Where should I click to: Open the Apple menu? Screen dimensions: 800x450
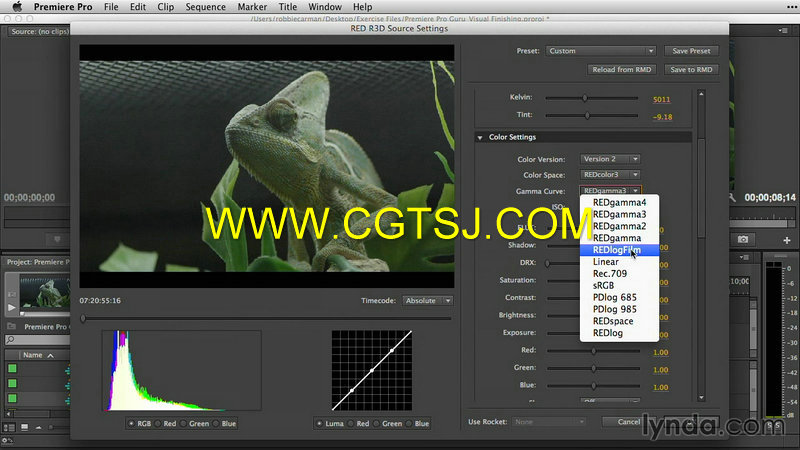pos(17,7)
